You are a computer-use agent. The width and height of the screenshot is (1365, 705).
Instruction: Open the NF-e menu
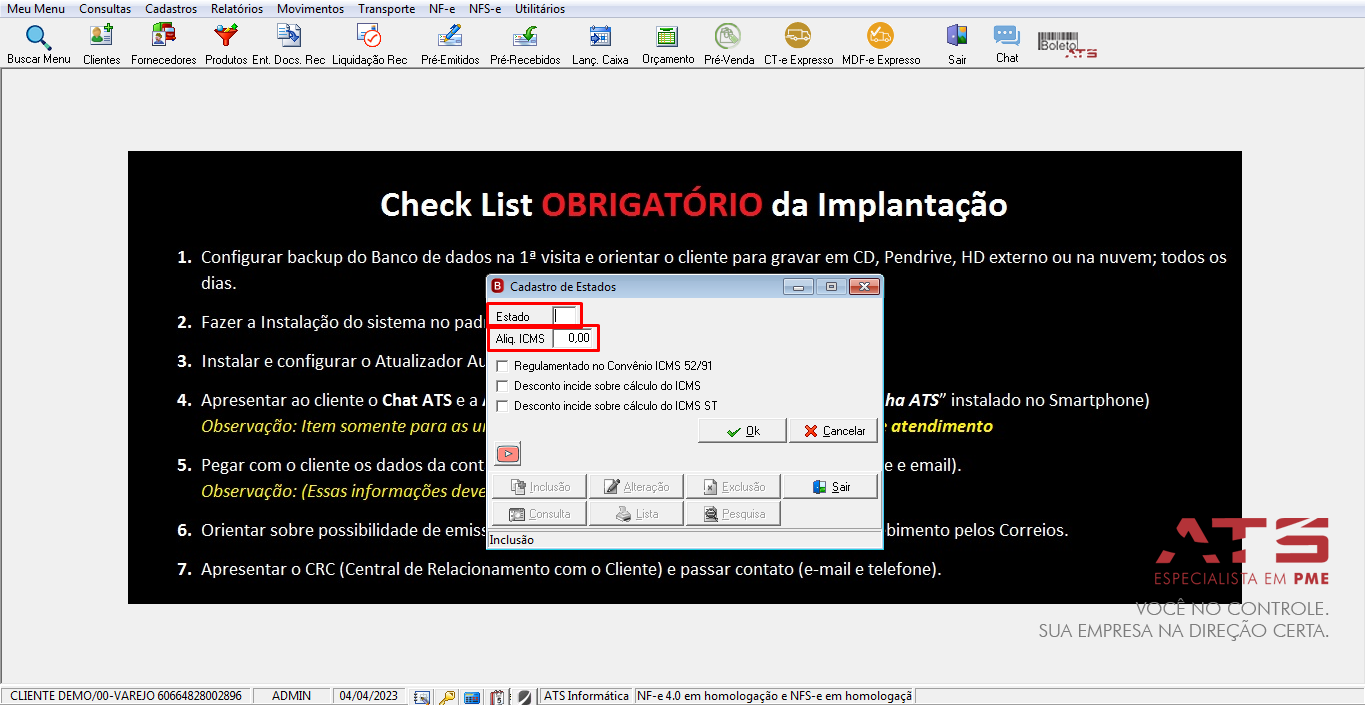point(441,9)
